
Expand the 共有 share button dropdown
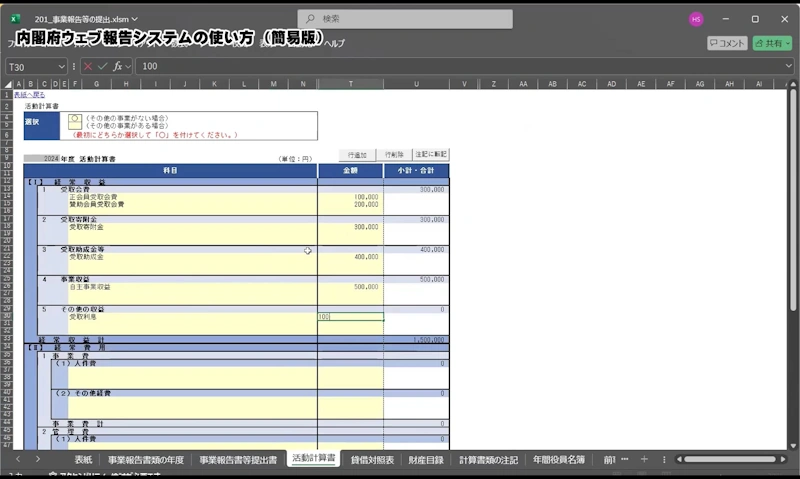[788, 43]
